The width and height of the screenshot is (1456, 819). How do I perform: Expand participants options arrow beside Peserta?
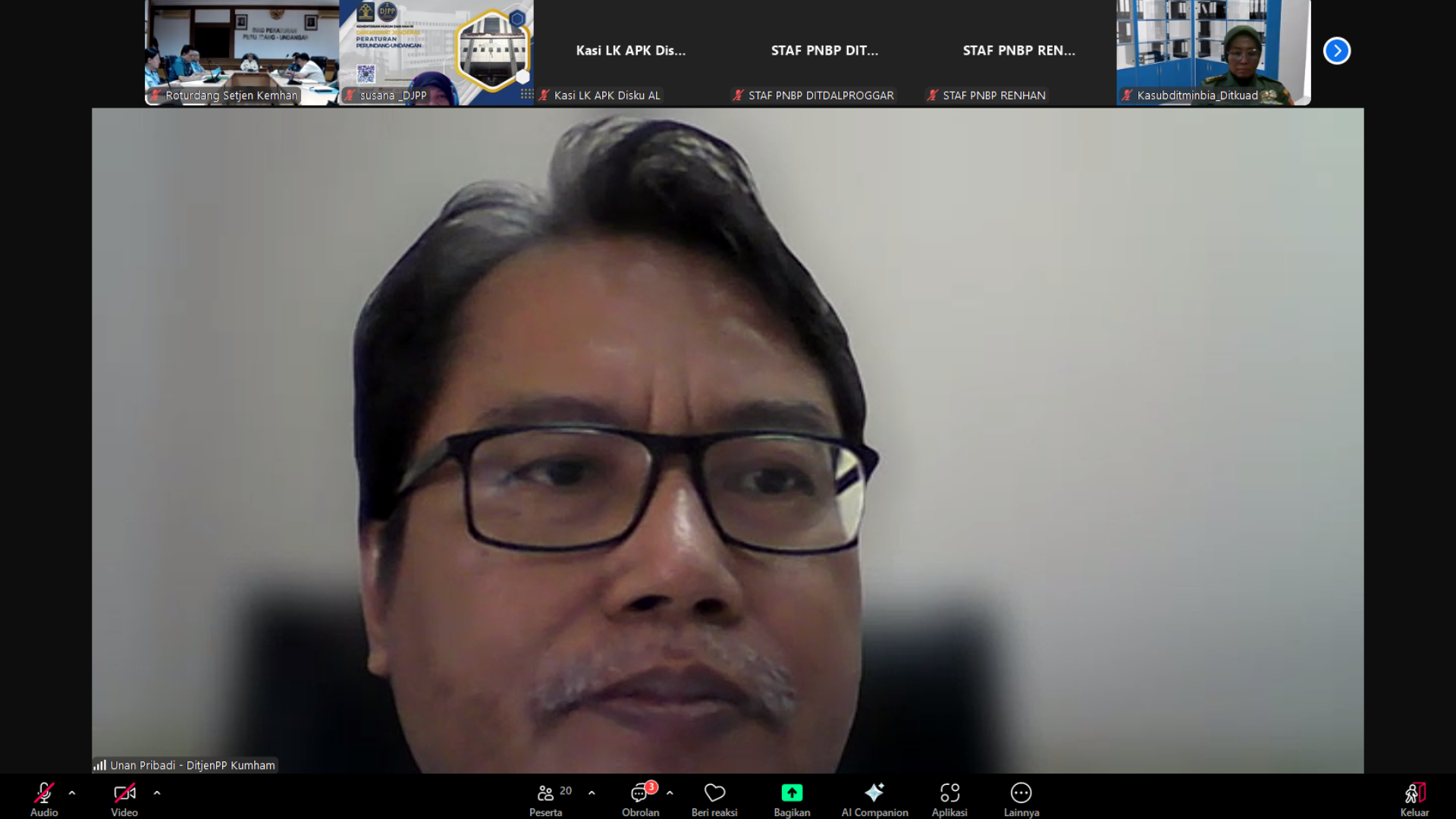click(x=591, y=793)
